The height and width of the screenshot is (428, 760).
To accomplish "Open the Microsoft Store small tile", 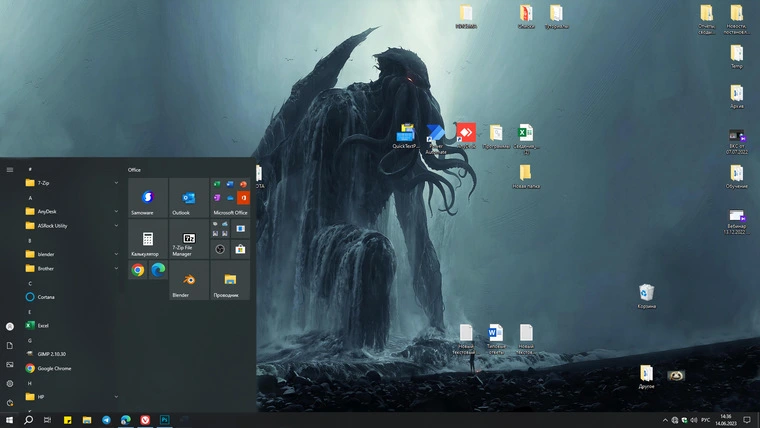I will (x=240, y=249).
